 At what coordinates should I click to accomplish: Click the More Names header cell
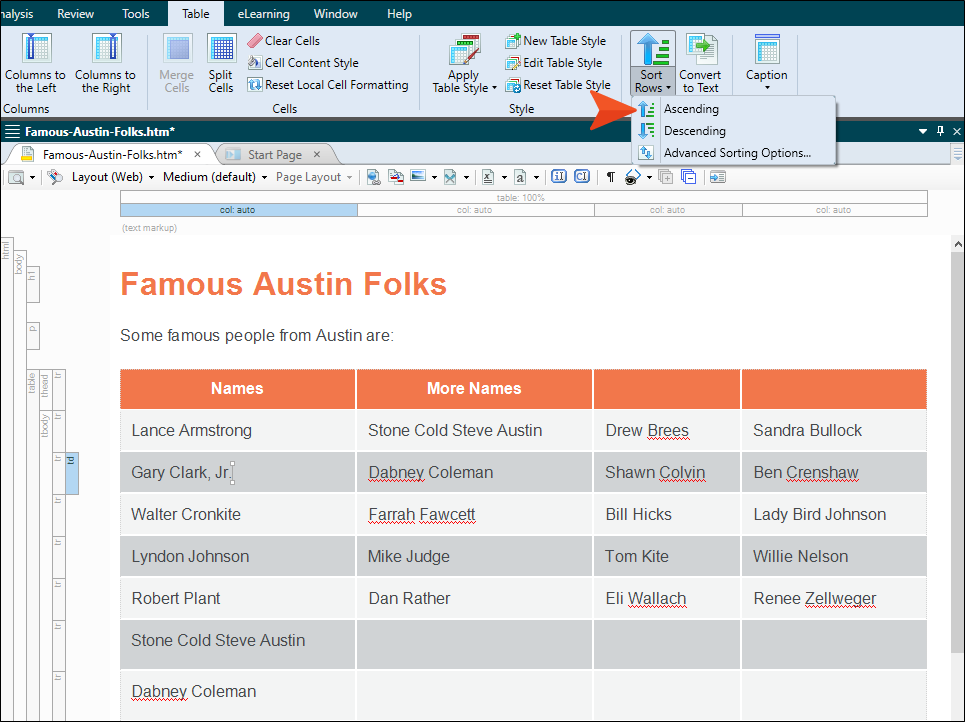click(x=474, y=389)
